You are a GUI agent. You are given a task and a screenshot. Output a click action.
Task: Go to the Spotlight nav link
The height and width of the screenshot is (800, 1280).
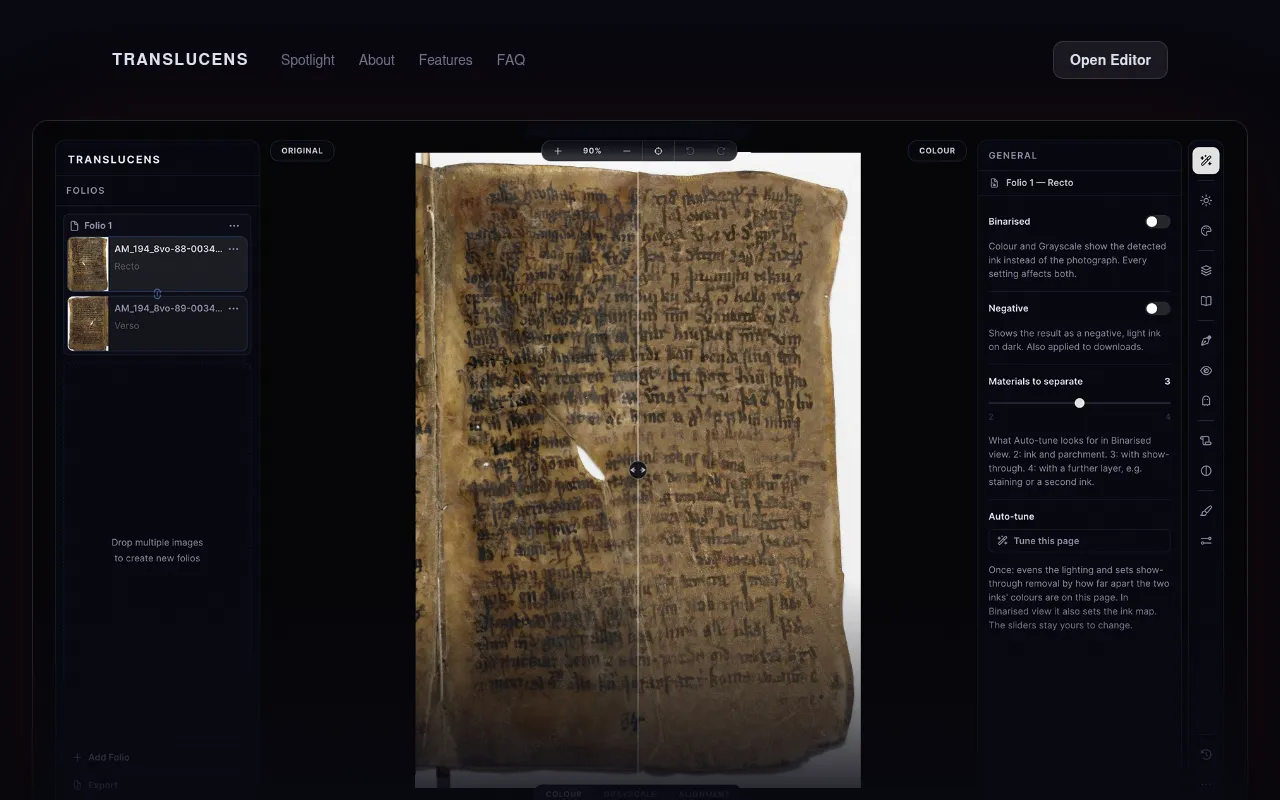(x=308, y=60)
